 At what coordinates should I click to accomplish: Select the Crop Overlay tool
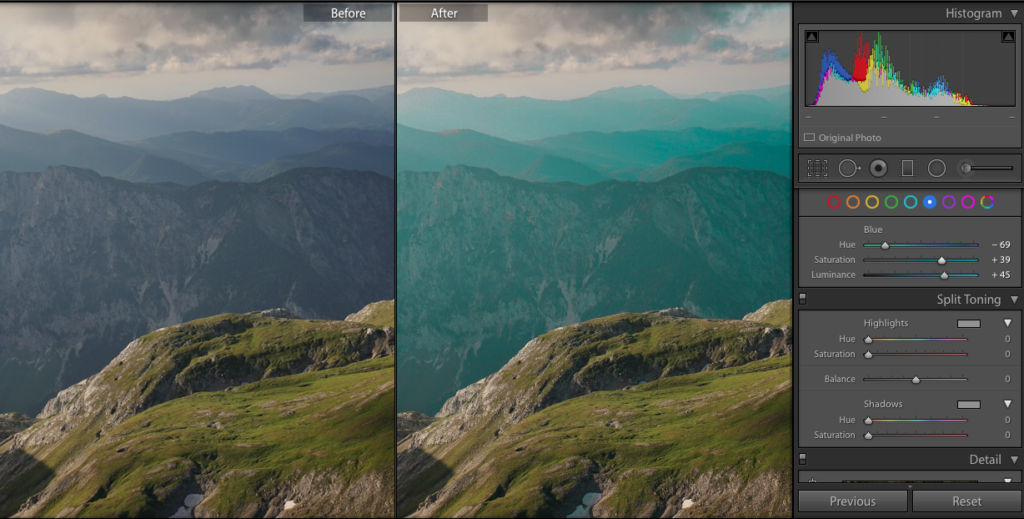[818, 168]
